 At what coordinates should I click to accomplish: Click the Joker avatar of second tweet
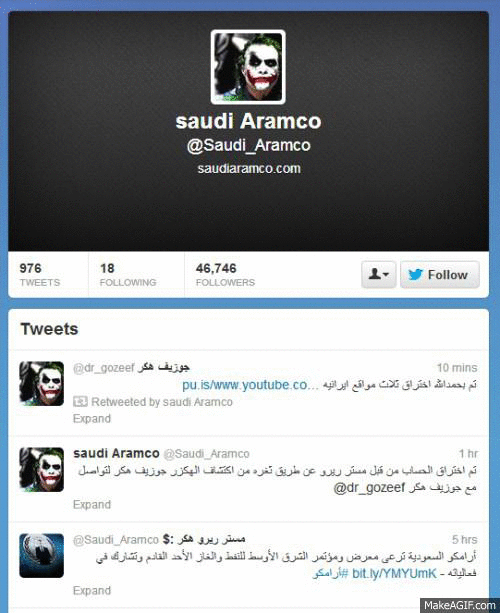pyautogui.click(x=41, y=470)
